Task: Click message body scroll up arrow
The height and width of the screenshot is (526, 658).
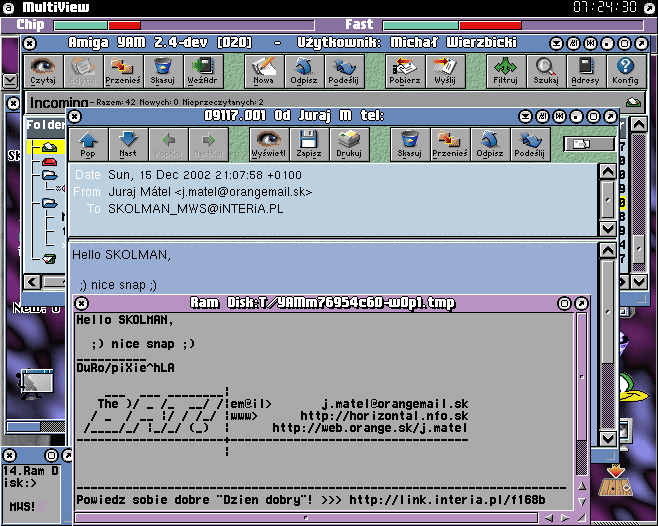Action: pyautogui.click(x=608, y=250)
